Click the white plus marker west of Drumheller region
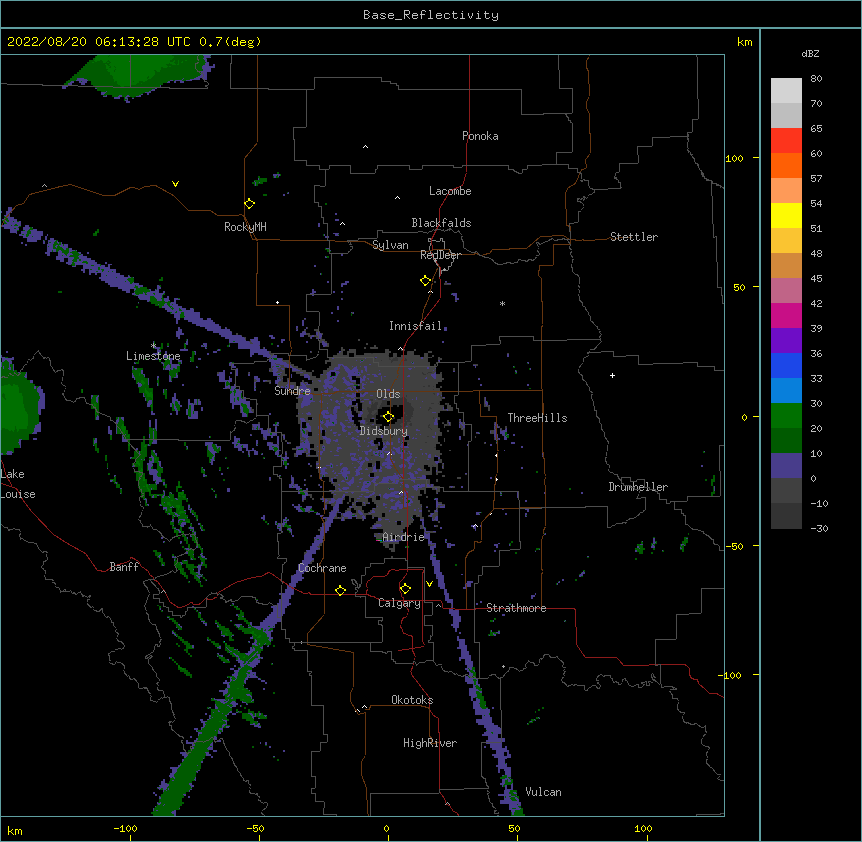Image resolution: width=862 pixels, height=842 pixels. [612, 375]
